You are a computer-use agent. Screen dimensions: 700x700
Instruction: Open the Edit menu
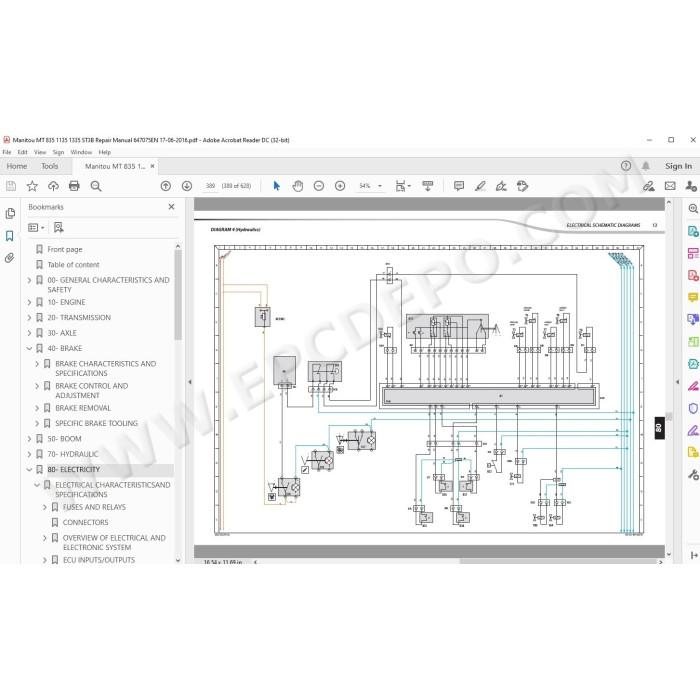(22, 152)
